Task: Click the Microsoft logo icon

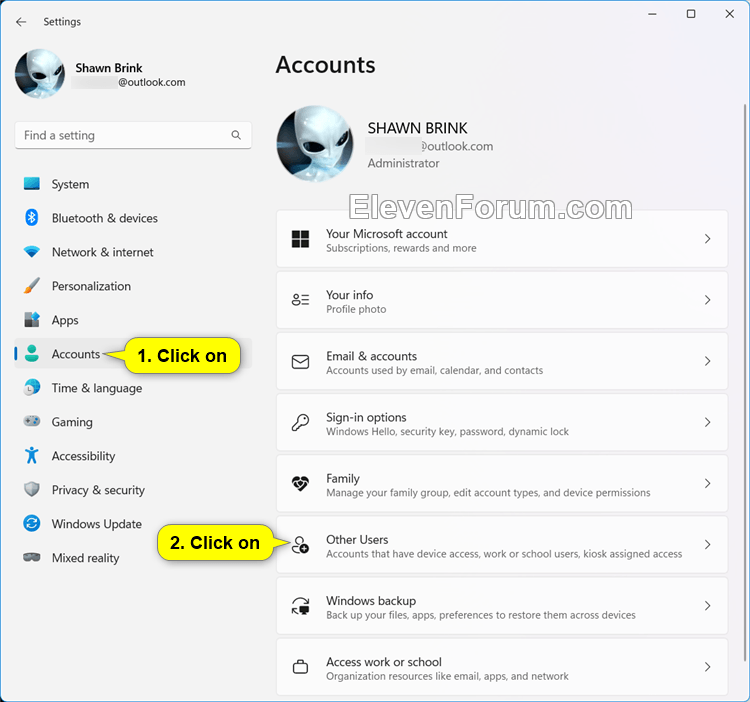Action: [300, 239]
